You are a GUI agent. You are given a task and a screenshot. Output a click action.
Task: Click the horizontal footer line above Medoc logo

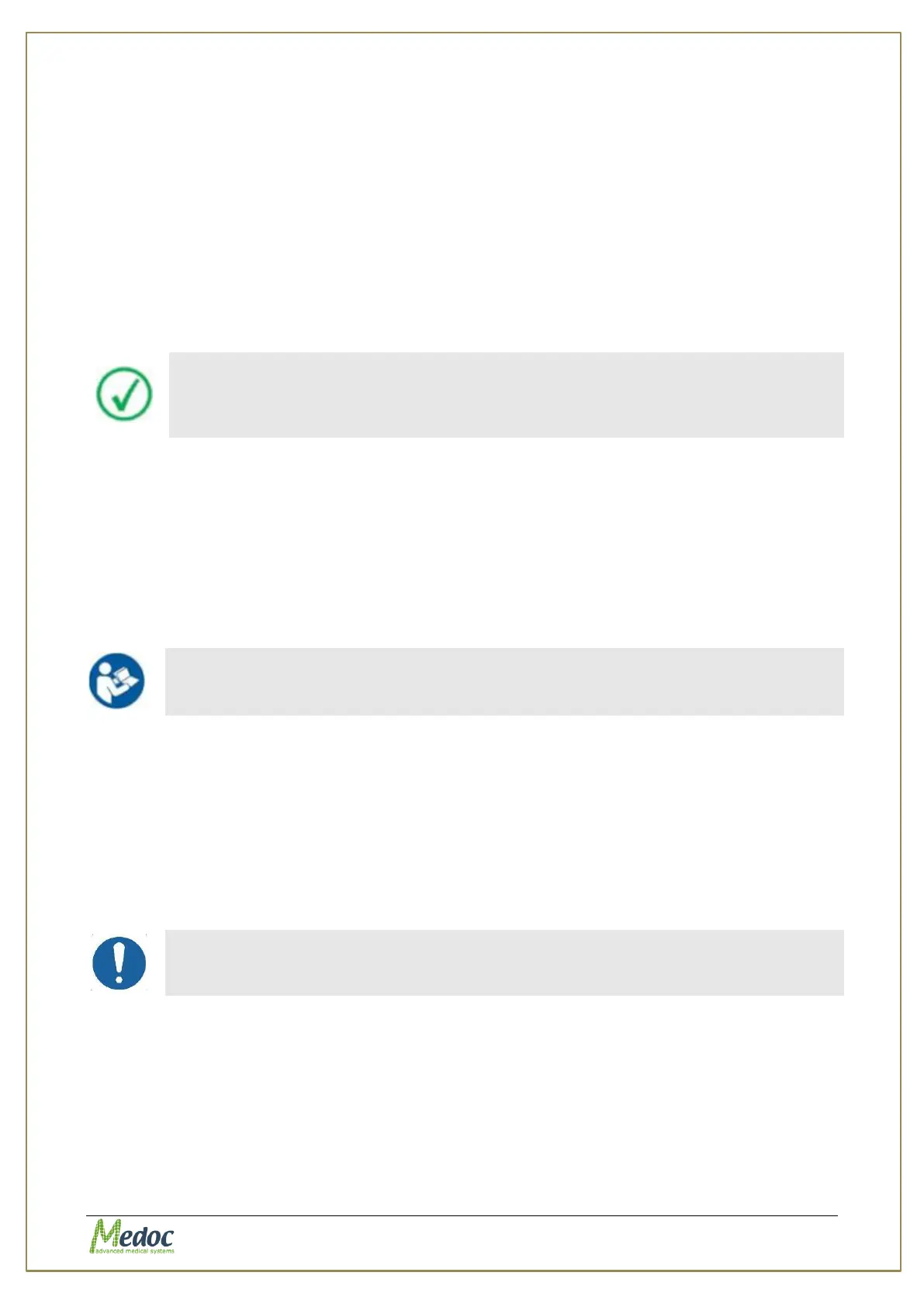(x=462, y=1215)
